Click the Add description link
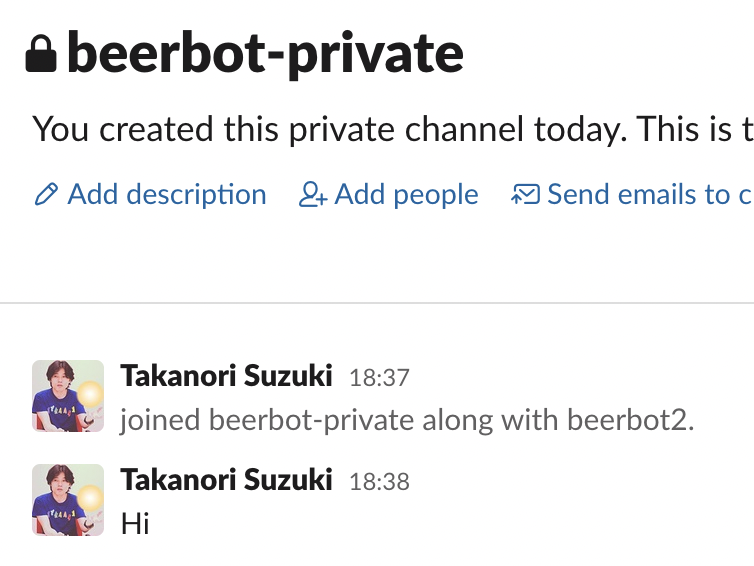This screenshot has width=754, height=566. tap(166, 194)
